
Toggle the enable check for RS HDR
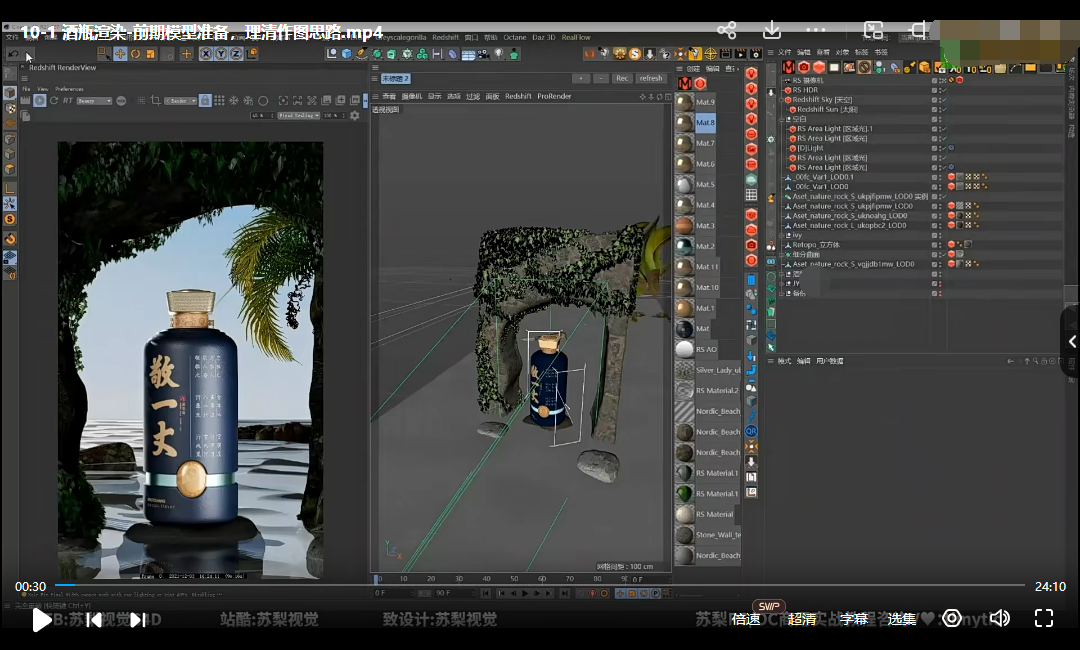[943, 90]
